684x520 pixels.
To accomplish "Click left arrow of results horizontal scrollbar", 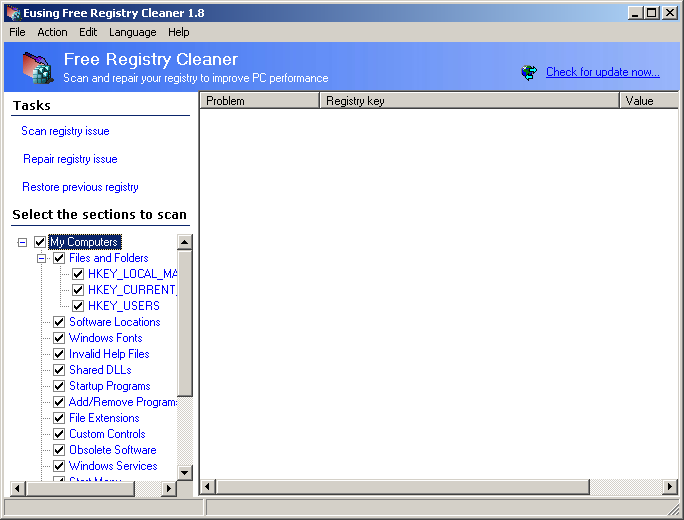I will click(208, 487).
